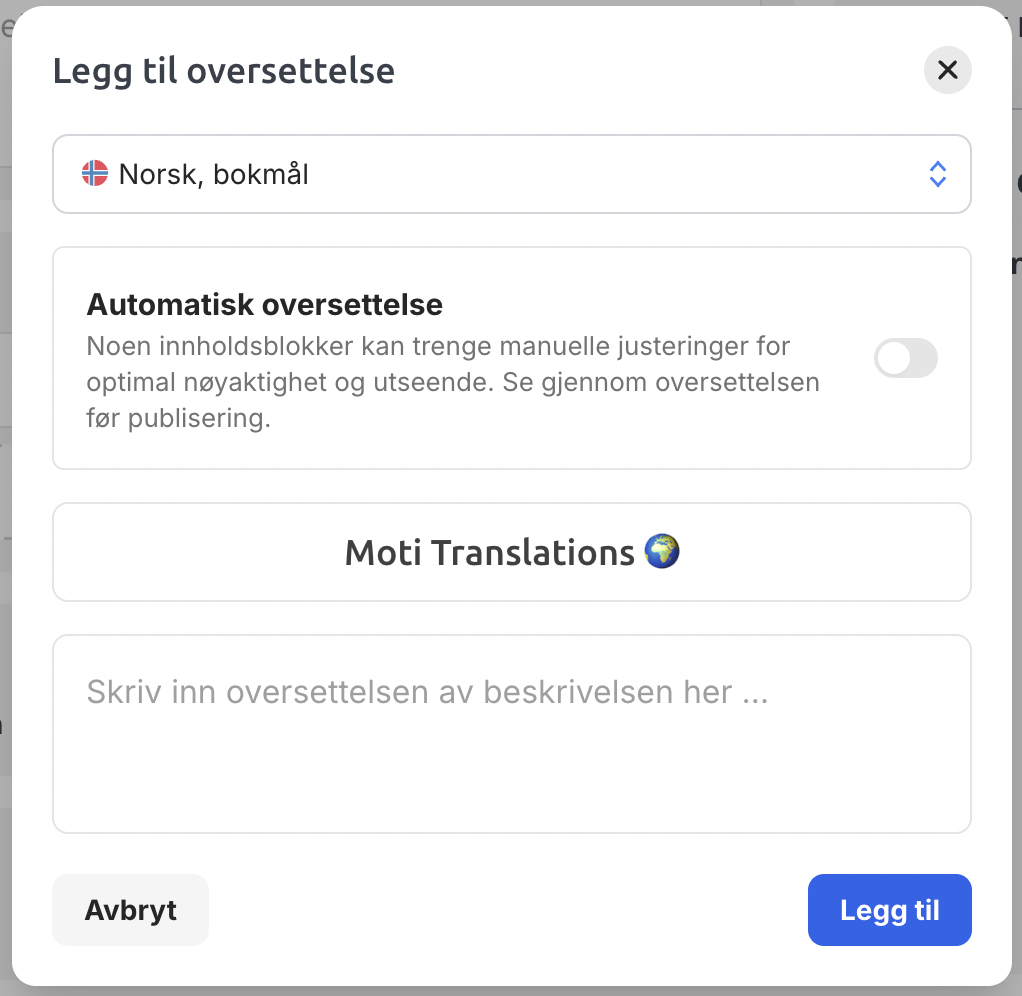The height and width of the screenshot is (996, 1022).
Task: Click the "Moti Translations" title text
Action: [x=489, y=553]
